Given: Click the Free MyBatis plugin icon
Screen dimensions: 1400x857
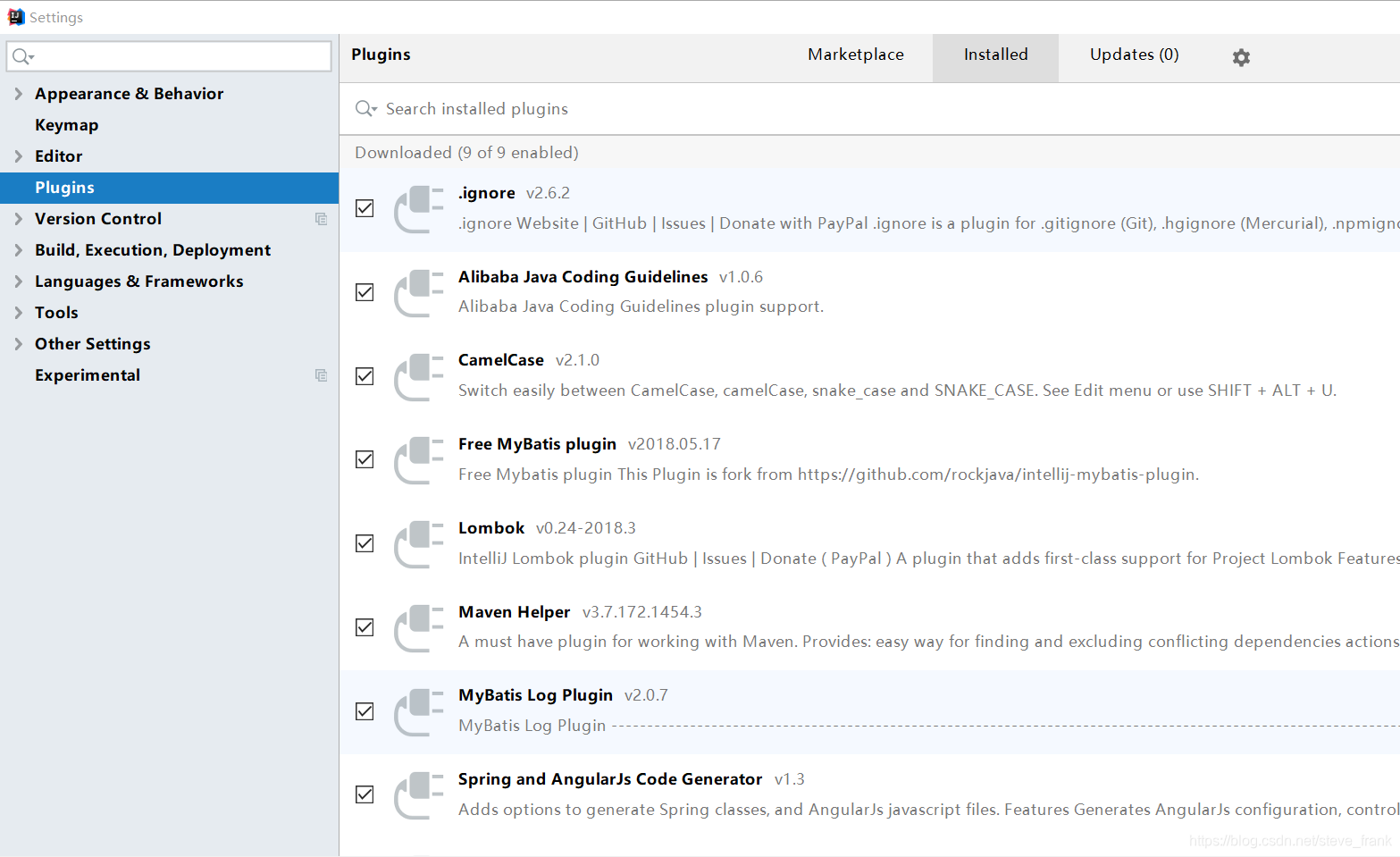Looking at the screenshot, I should coord(419,460).
